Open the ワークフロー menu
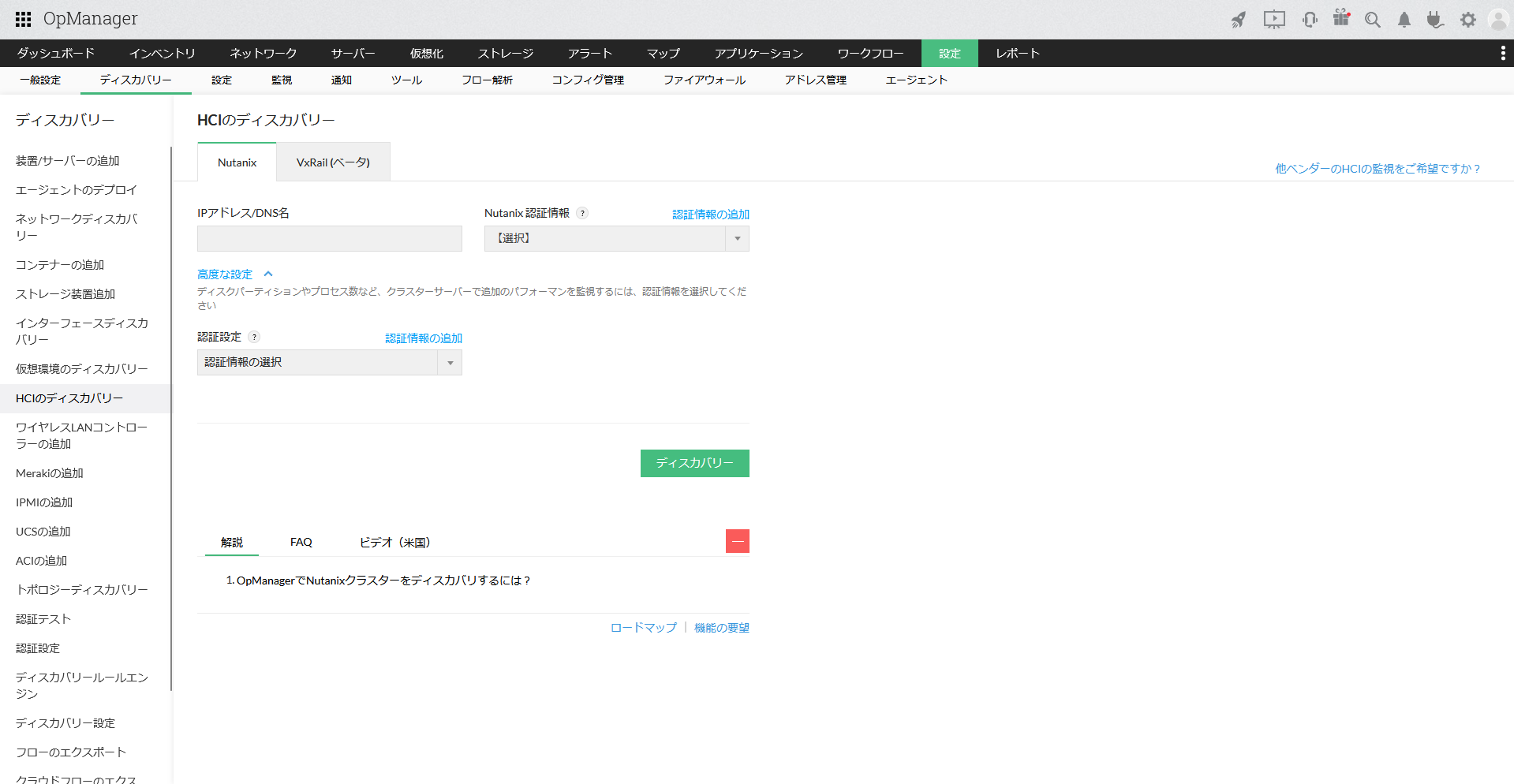 (x=871, y=53)
